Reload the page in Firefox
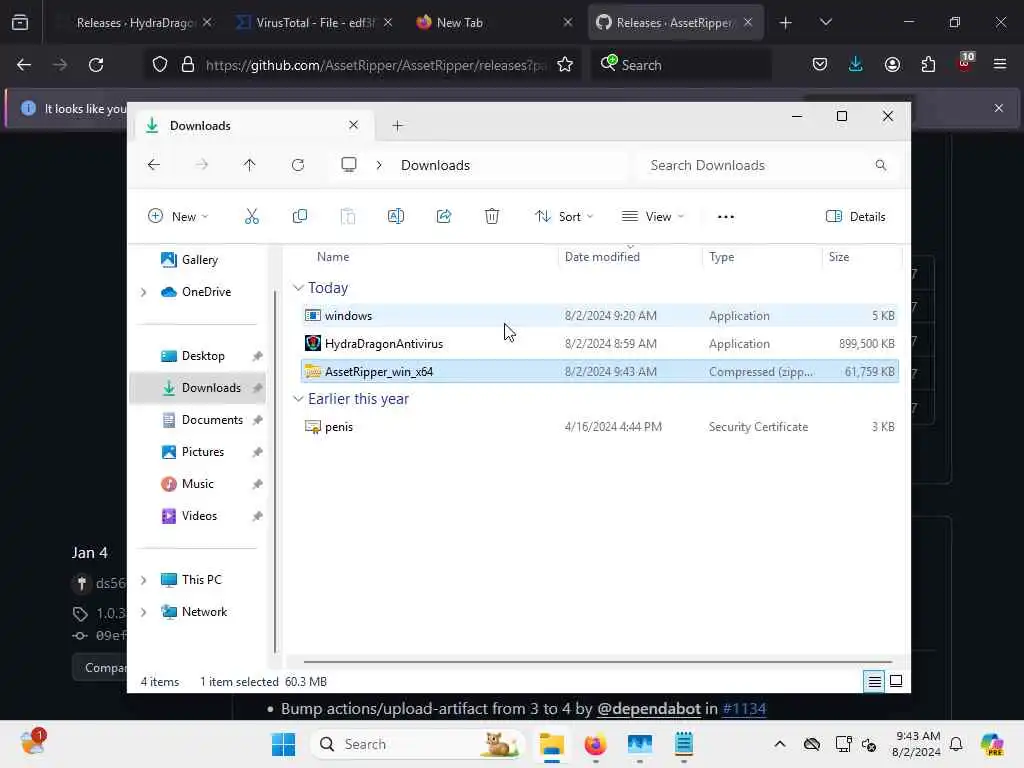Viewport: 1024px width, 768px height. pos(96,64)
